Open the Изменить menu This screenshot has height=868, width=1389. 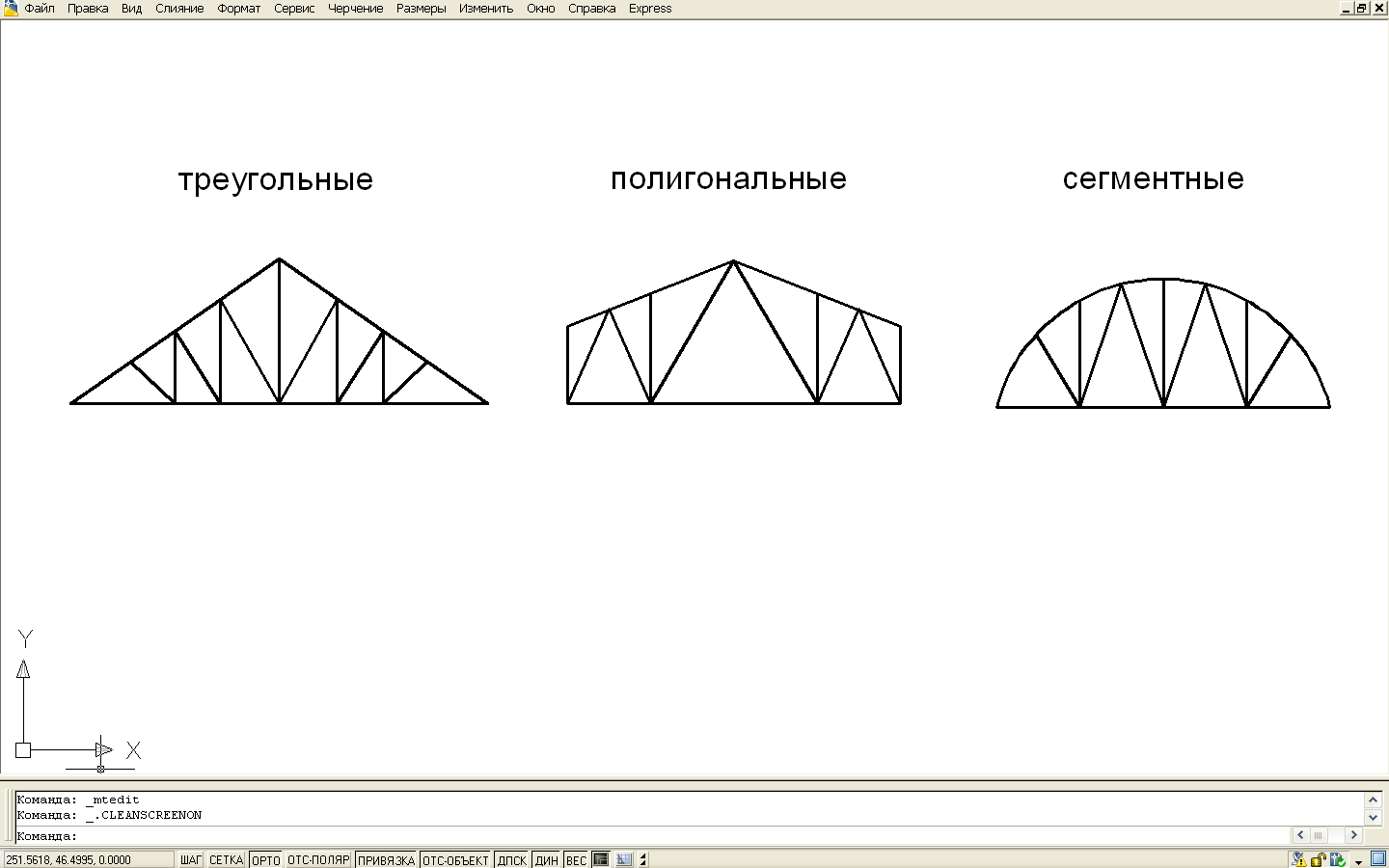click(x=486, y=9)
